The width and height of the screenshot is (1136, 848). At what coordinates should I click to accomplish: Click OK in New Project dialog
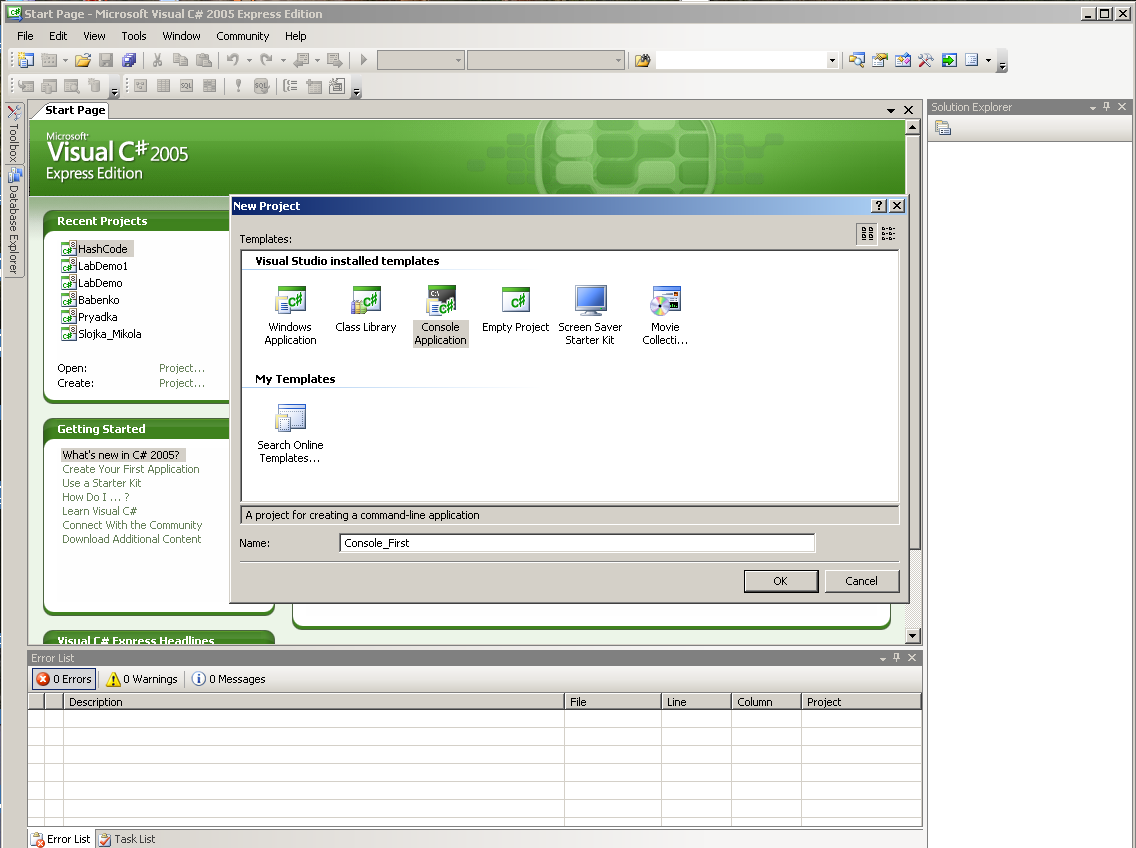(781, 581)
